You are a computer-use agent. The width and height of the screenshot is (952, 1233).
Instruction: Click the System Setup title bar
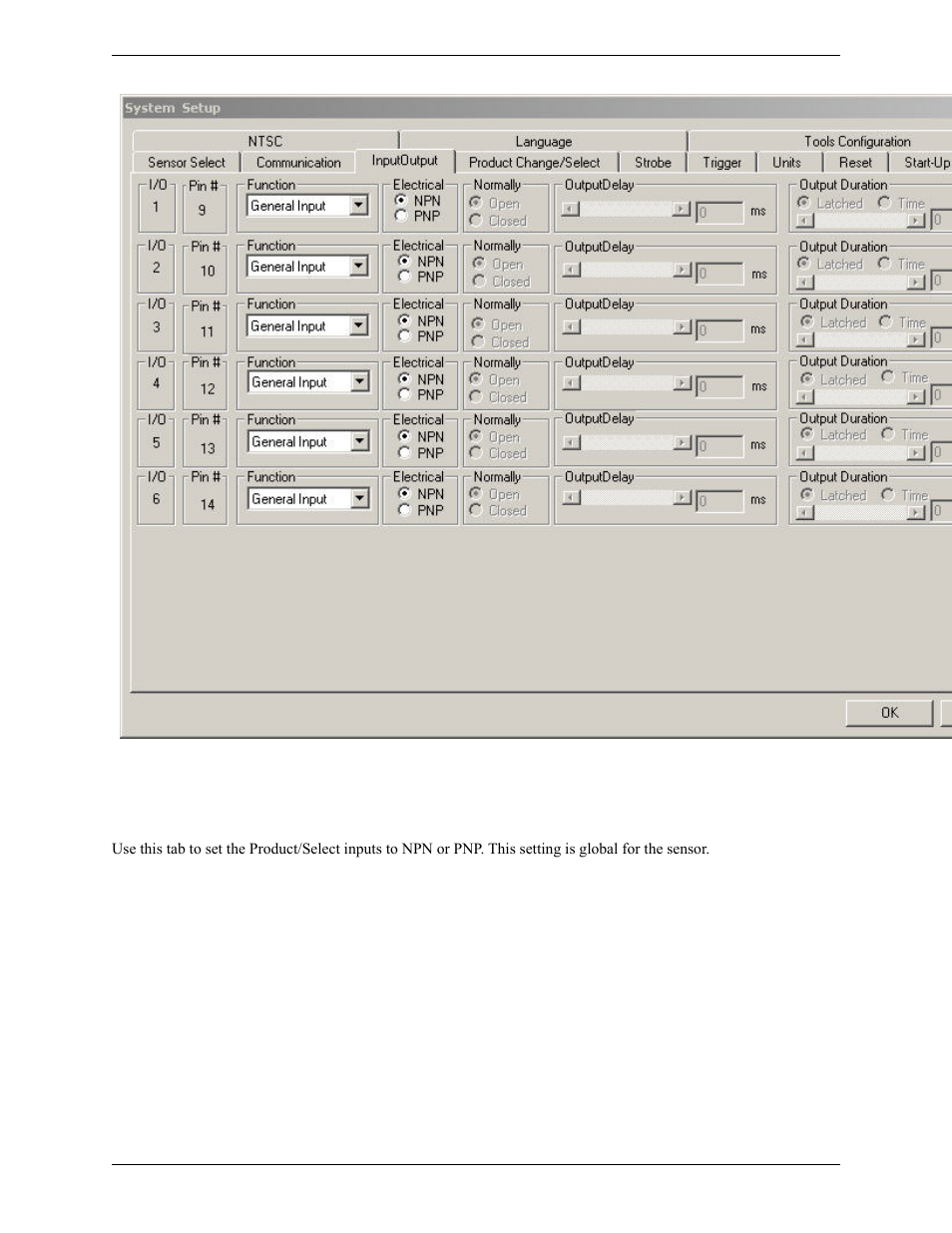(537, 108)
